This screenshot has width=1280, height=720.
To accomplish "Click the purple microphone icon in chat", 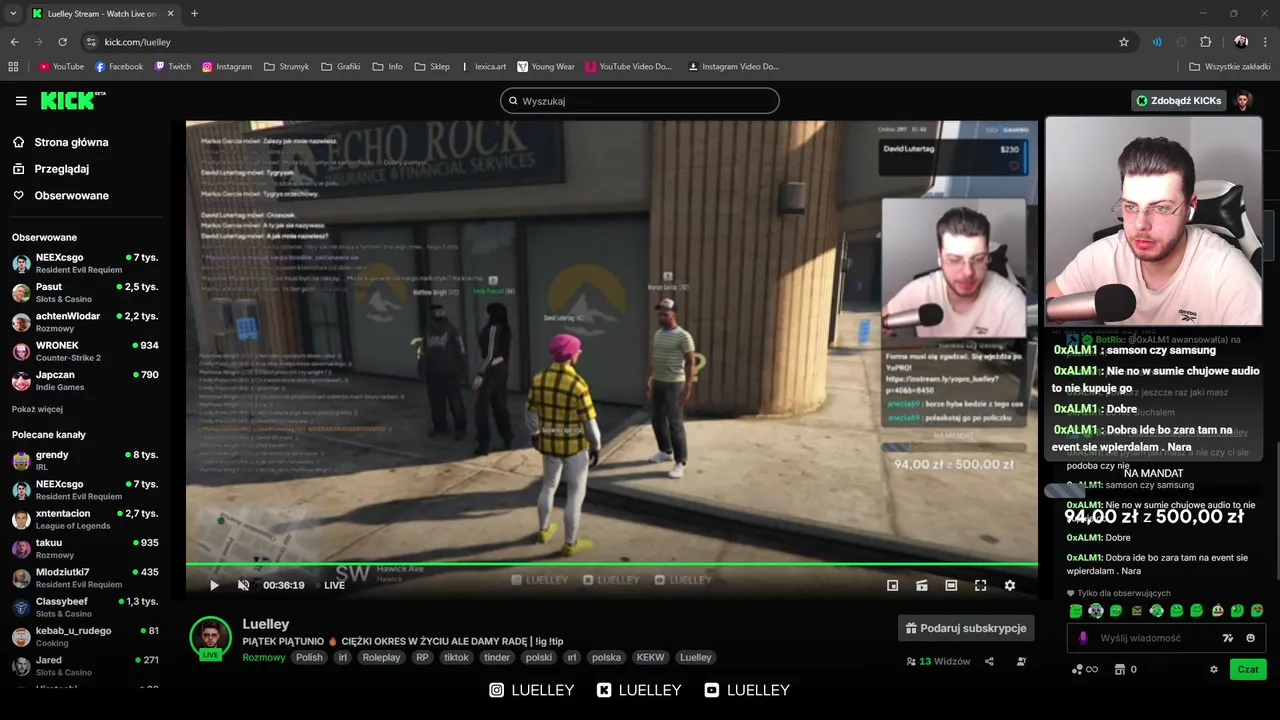I will tap(1082, 638).
